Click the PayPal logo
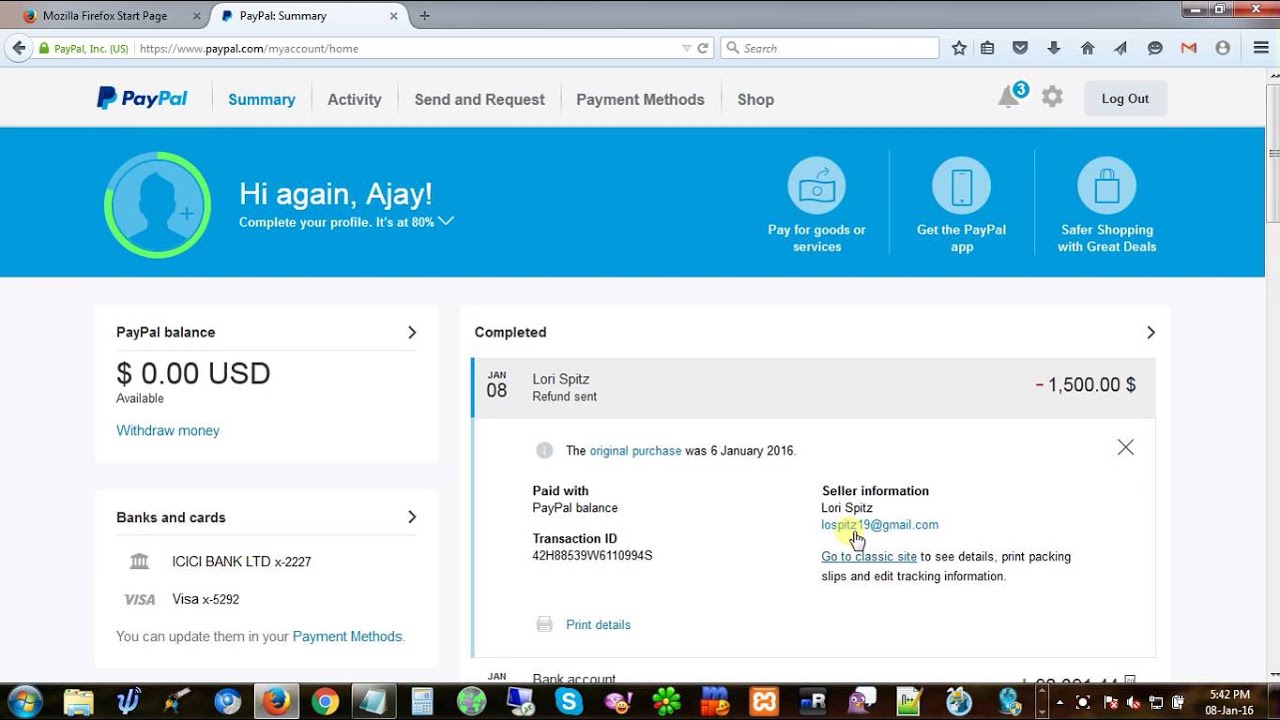This screenshot has height=720, width=1280. click(x=142, y=98)
